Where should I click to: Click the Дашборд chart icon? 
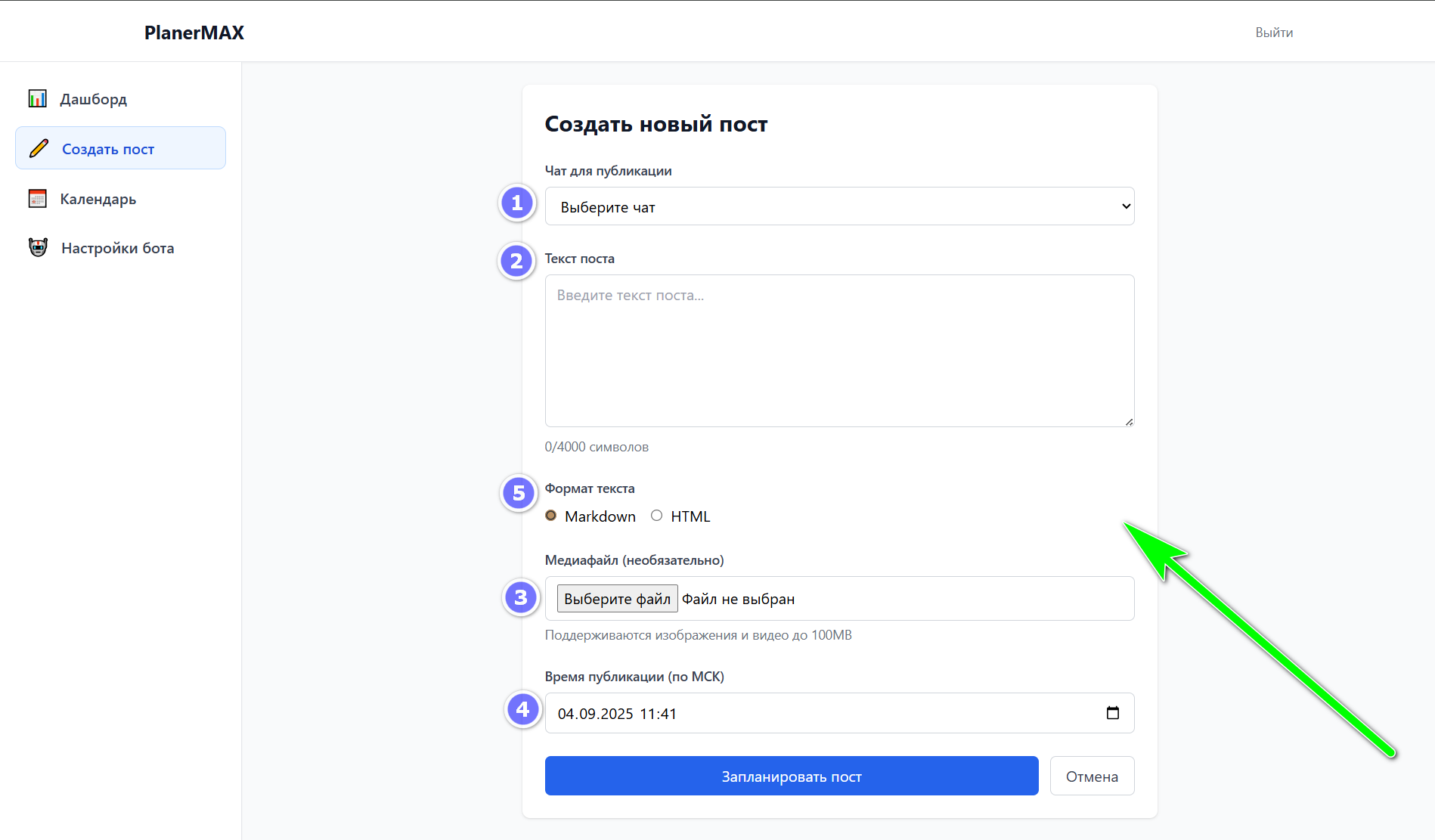pyautogui.click(x=37, y=98)
